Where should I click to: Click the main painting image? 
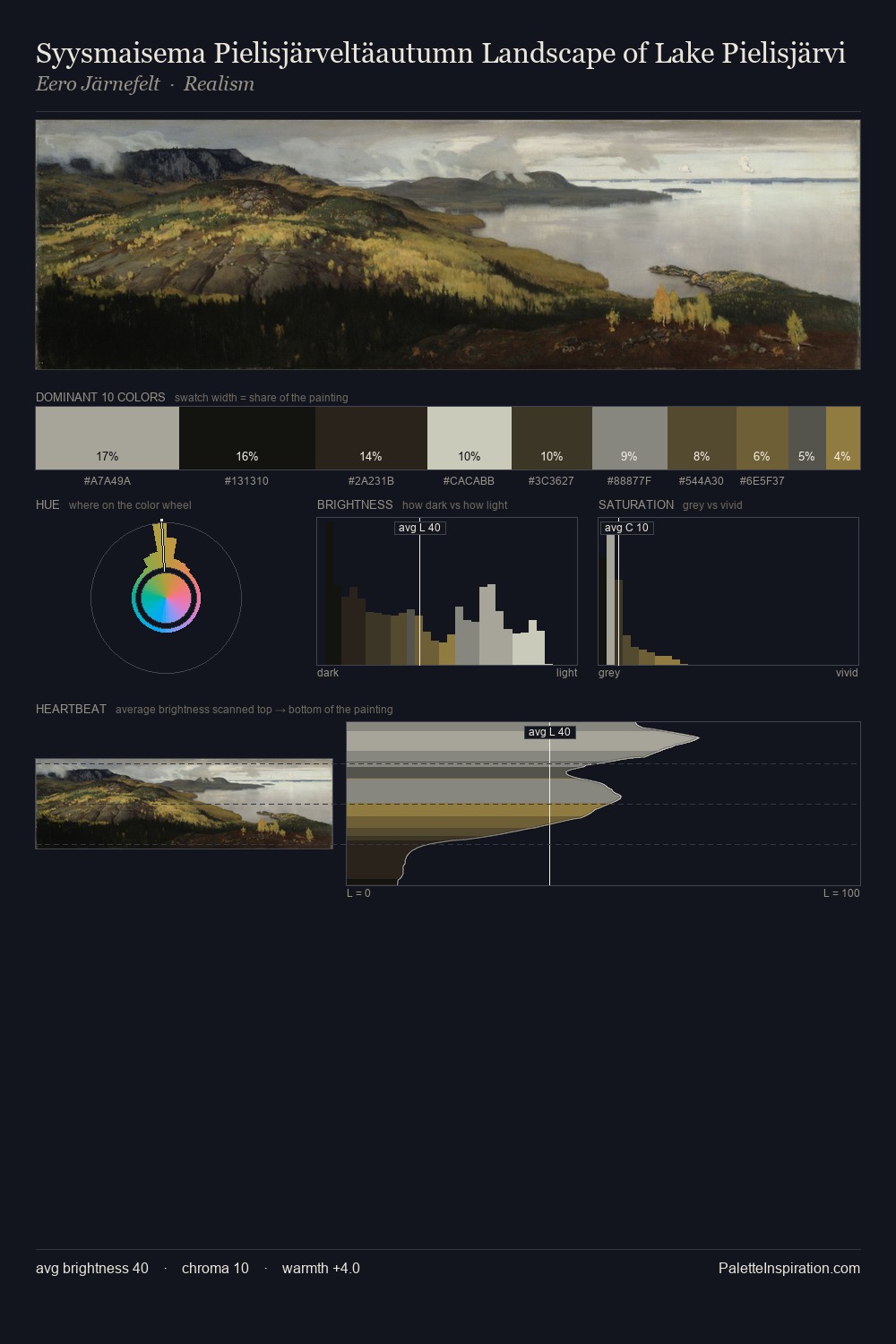pos(448,245)
